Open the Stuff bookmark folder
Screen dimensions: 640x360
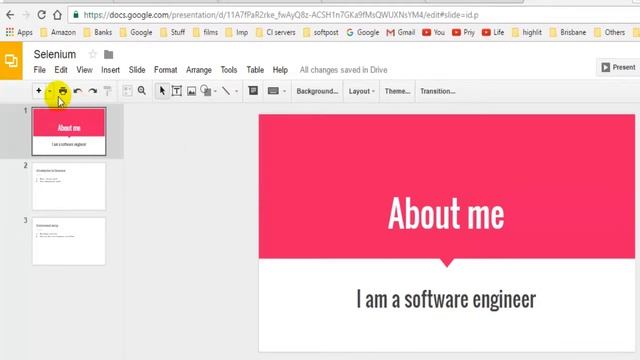(172, 32)
